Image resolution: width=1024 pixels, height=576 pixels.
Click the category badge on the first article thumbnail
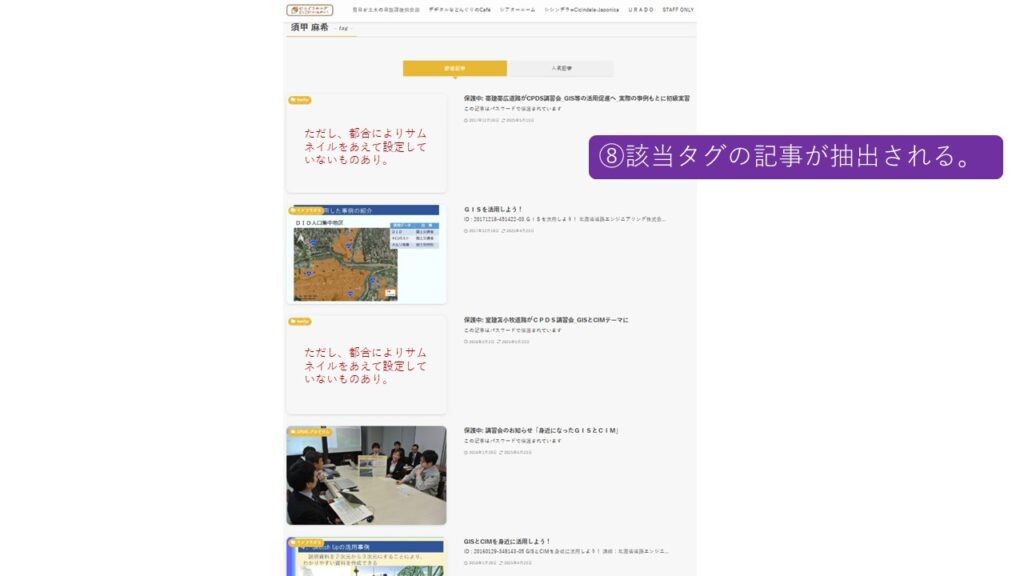click(300, 100)
